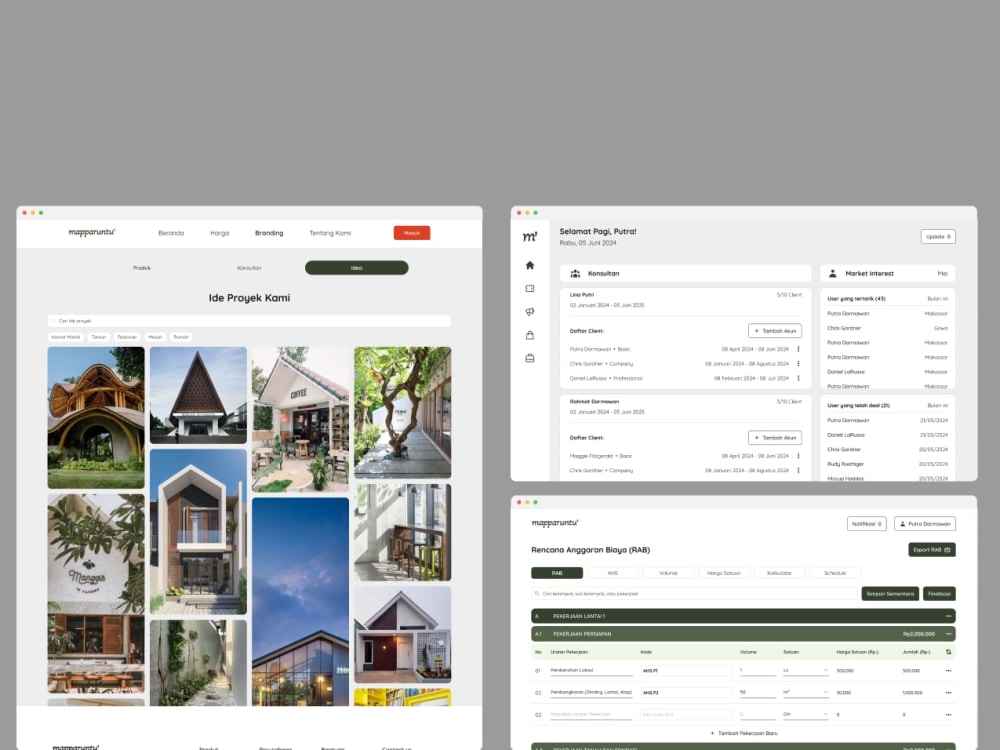Open the Mei month selector in Market Interest
This screenshot has height=750, width=1000.
click(x=942, y=274)
